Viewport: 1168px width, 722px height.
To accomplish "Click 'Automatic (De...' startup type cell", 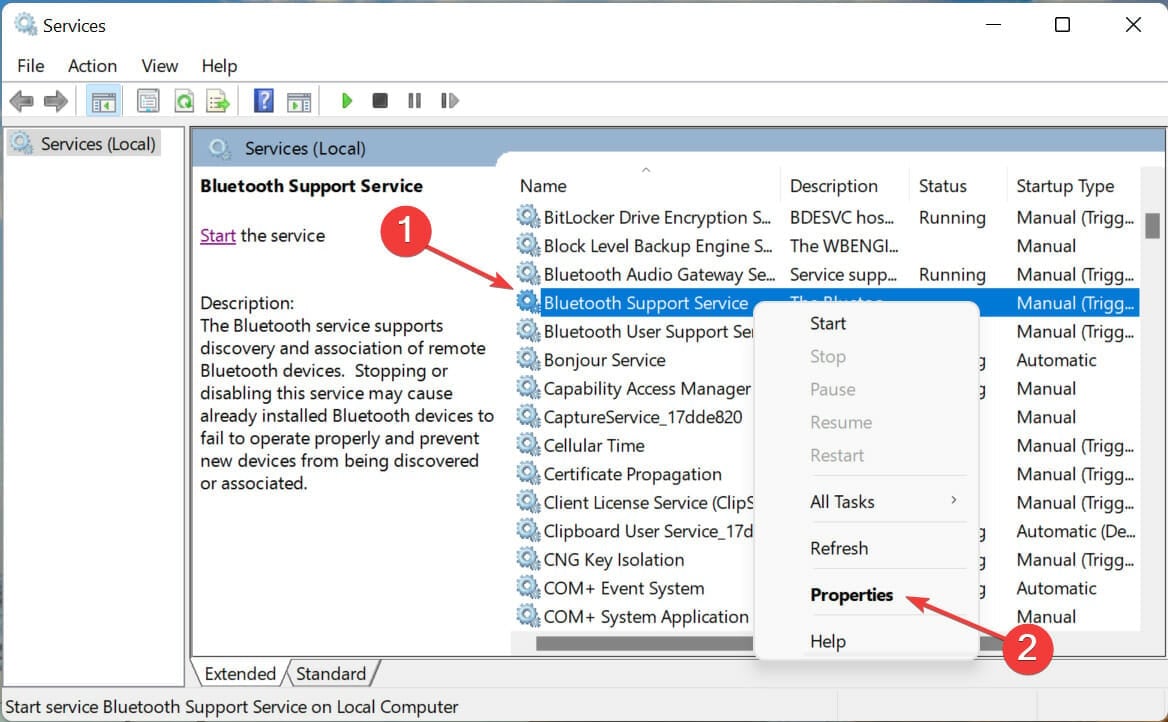I will (x=1076, y=531).
